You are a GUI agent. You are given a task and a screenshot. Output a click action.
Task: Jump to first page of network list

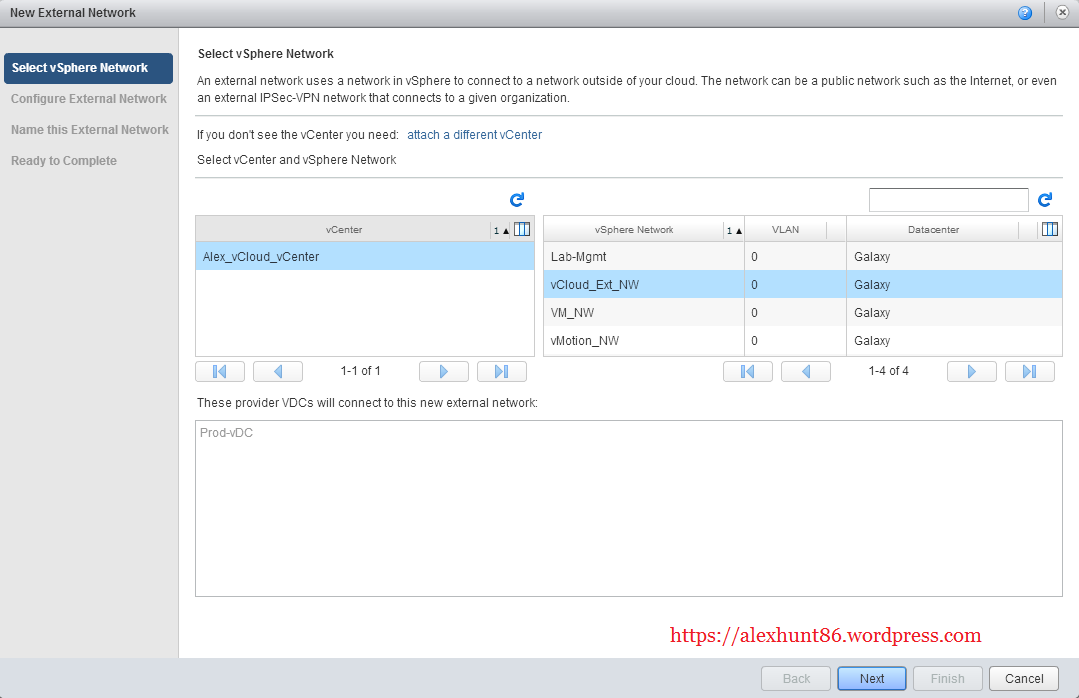click(748, 371)
